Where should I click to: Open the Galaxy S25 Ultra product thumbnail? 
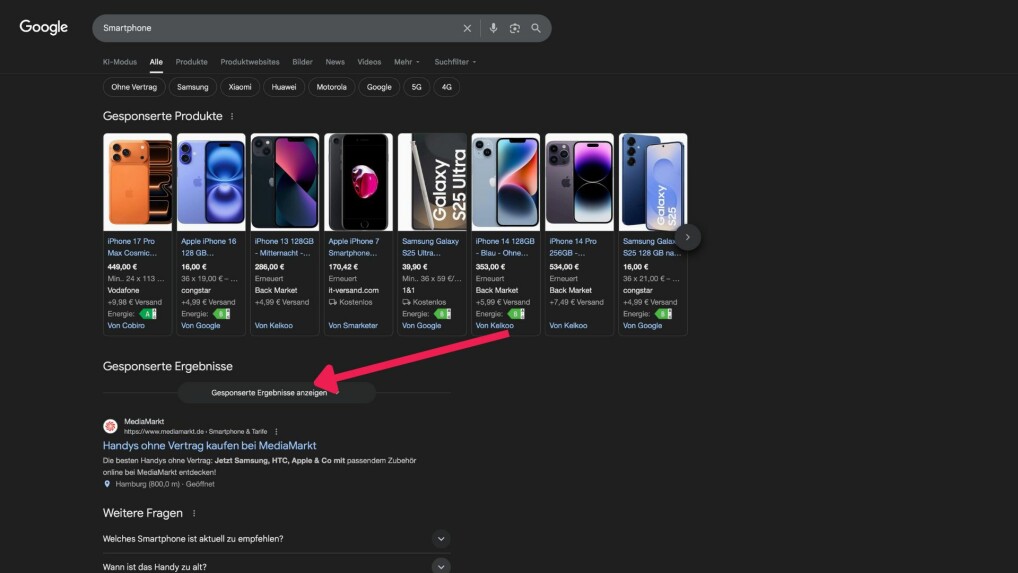tap(432, 182)
